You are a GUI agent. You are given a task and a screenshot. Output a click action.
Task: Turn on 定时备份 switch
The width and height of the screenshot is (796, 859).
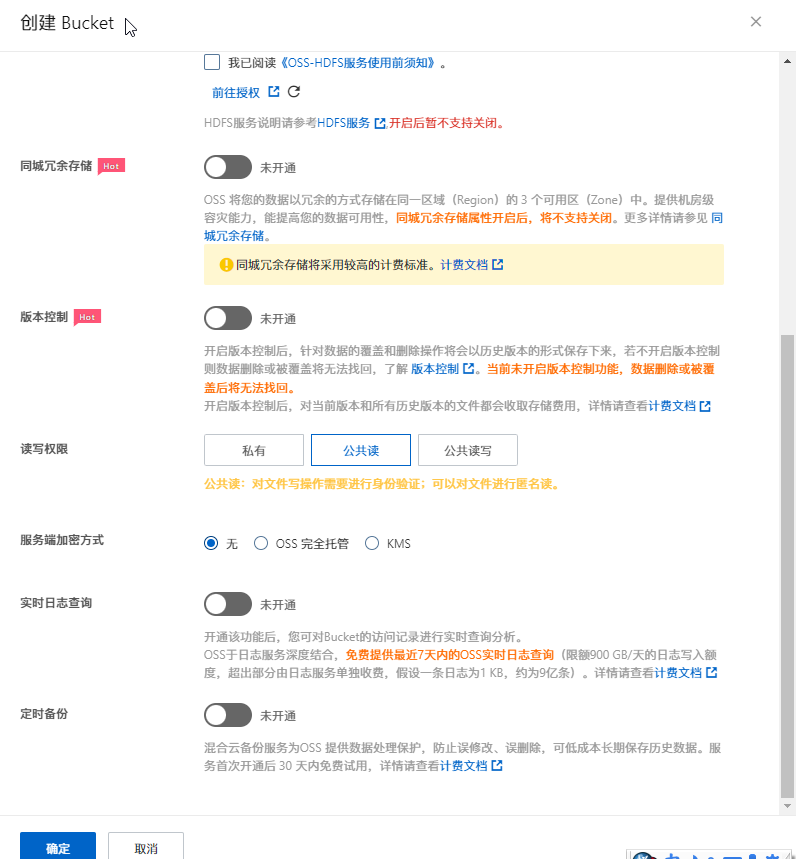pyautogui.click(x=228, y=715)
